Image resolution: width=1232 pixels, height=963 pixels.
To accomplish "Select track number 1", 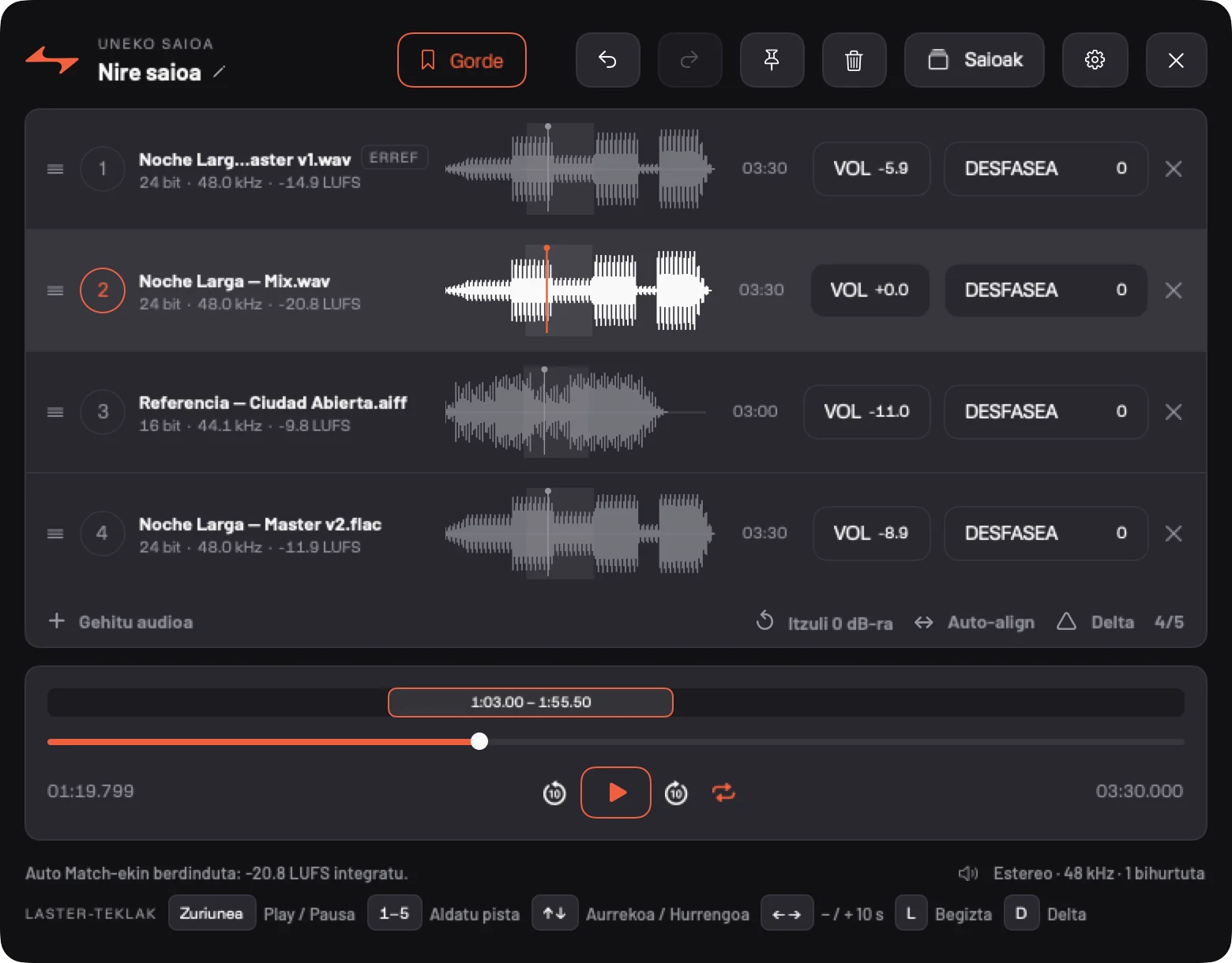I will (x=103, y=169).
